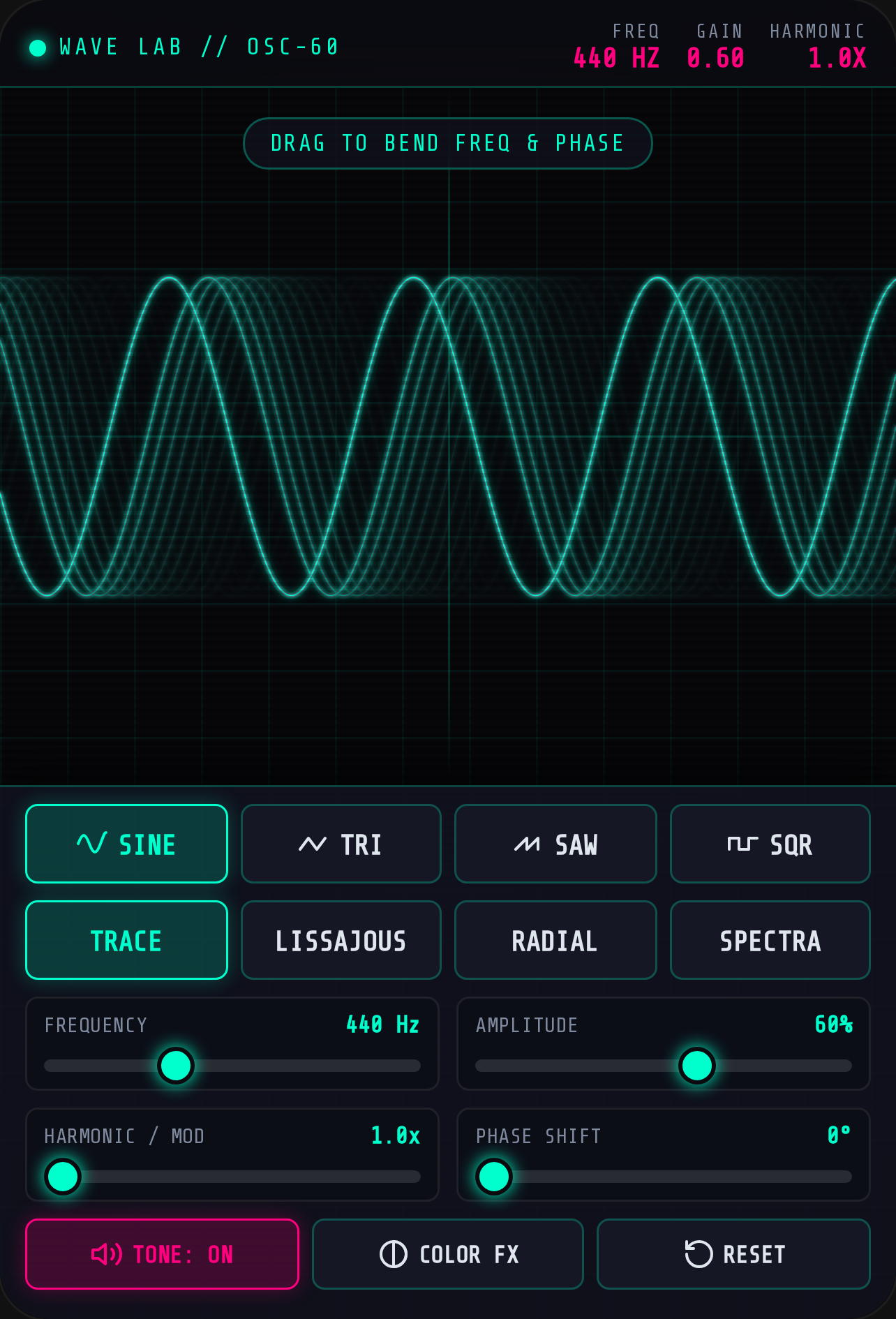Click the AMPLITUDE label
This screenshot has width=896, height=1319.
pyautogui.click(x=527, y=1025)
